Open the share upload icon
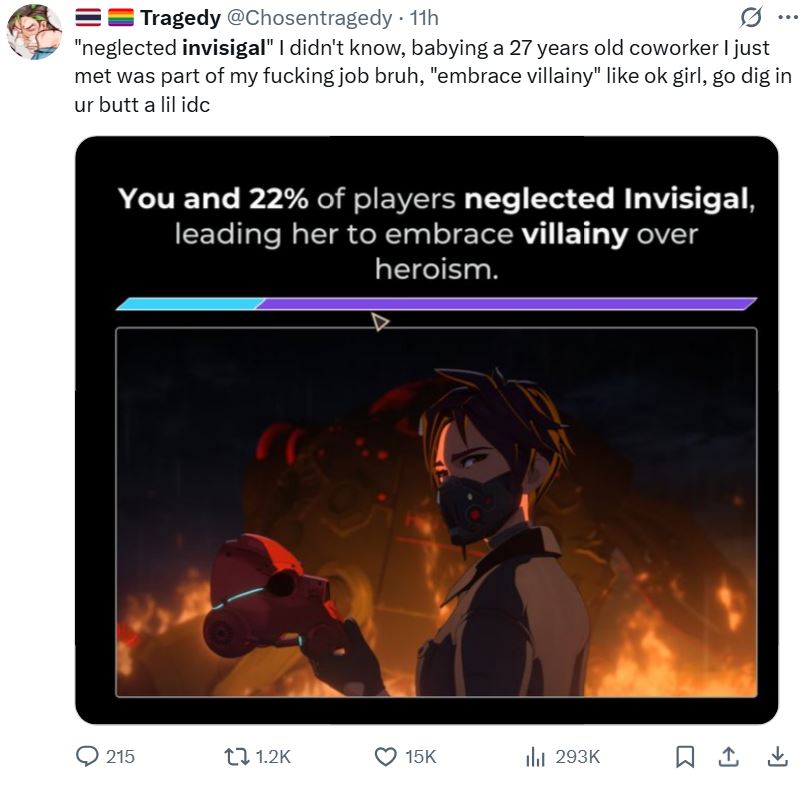 click(x=728, y=757)
